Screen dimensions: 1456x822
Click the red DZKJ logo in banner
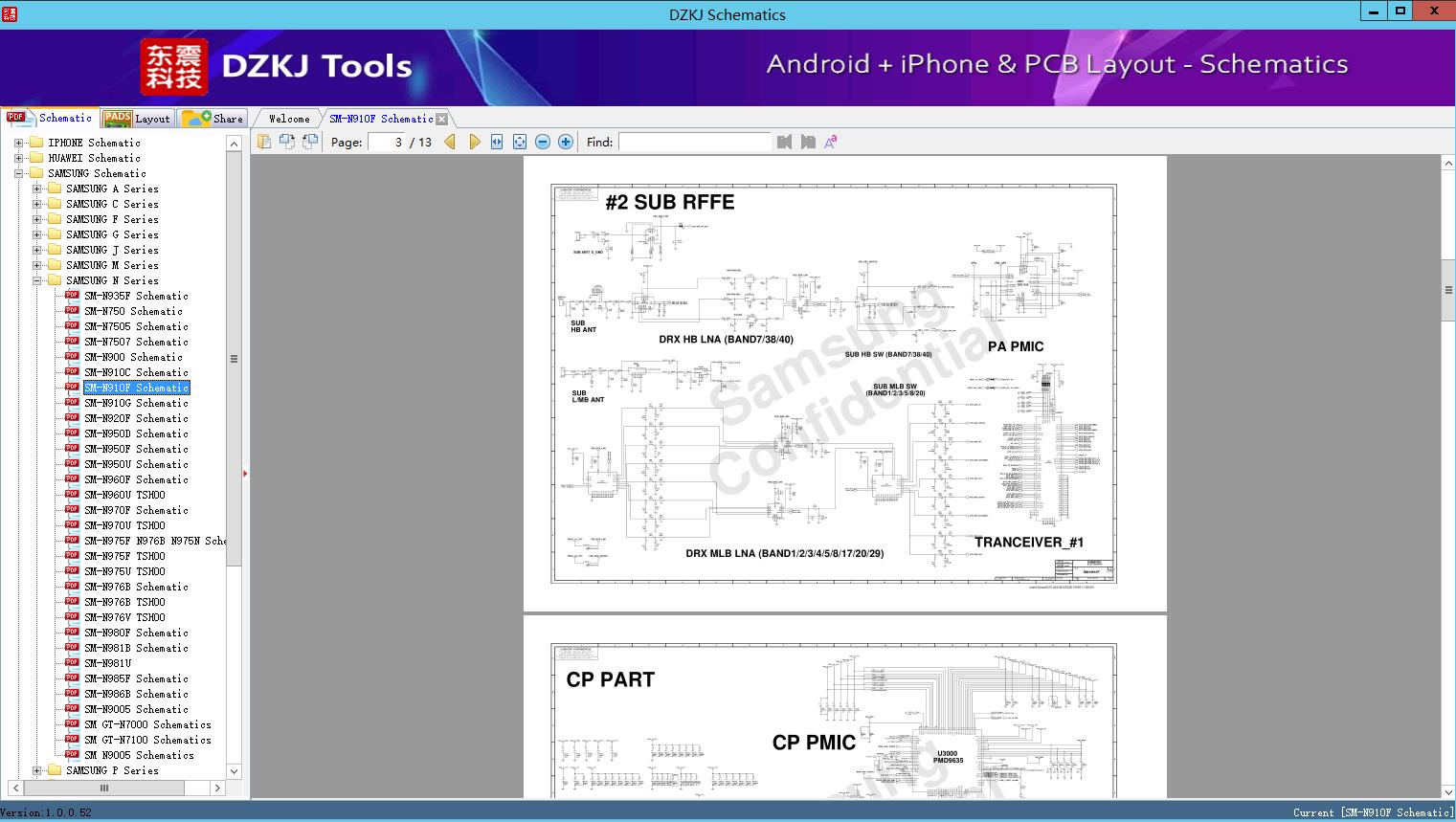pos(173,67)
